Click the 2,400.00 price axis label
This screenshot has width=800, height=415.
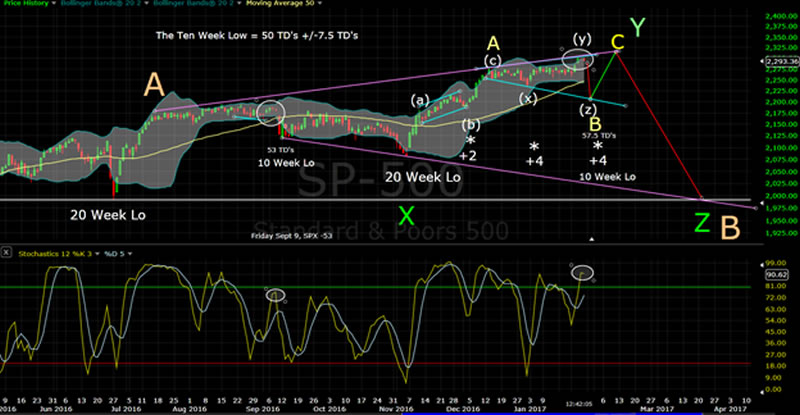782,16
